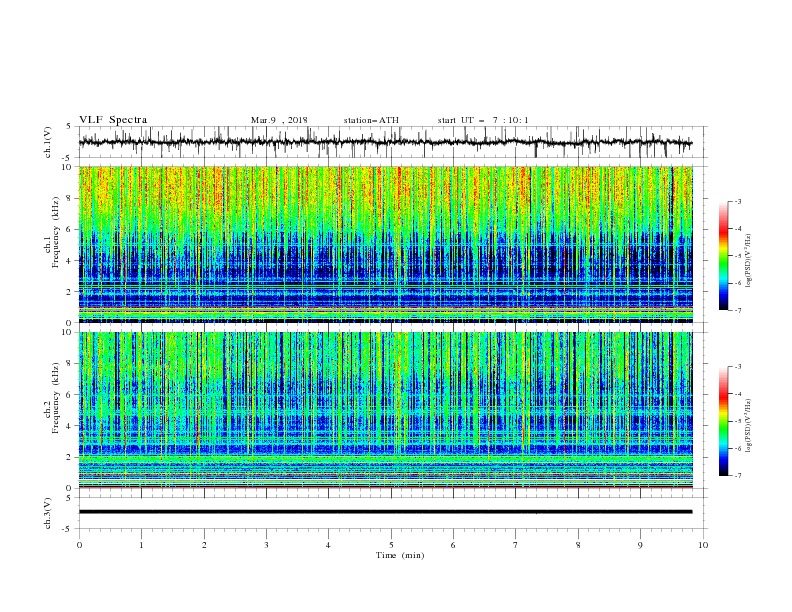Click the ch.2 spectrogram panel

386,410
